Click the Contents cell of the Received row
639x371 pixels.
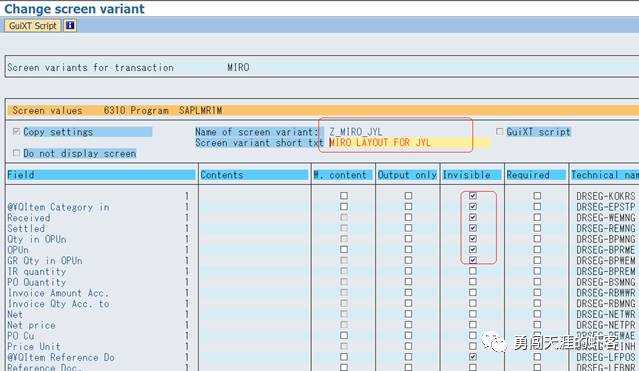pos(255,217)
